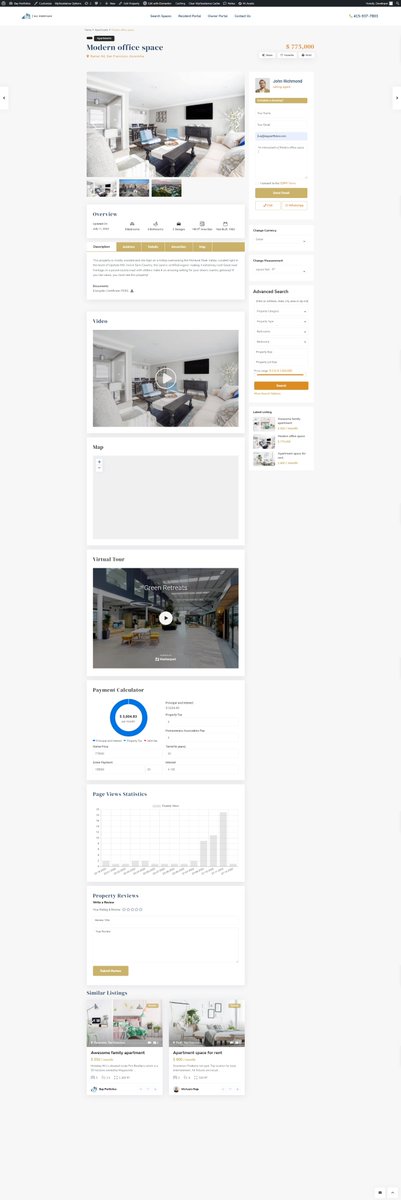Click the far-right floating icon at page bottom

pos(393,1192)
